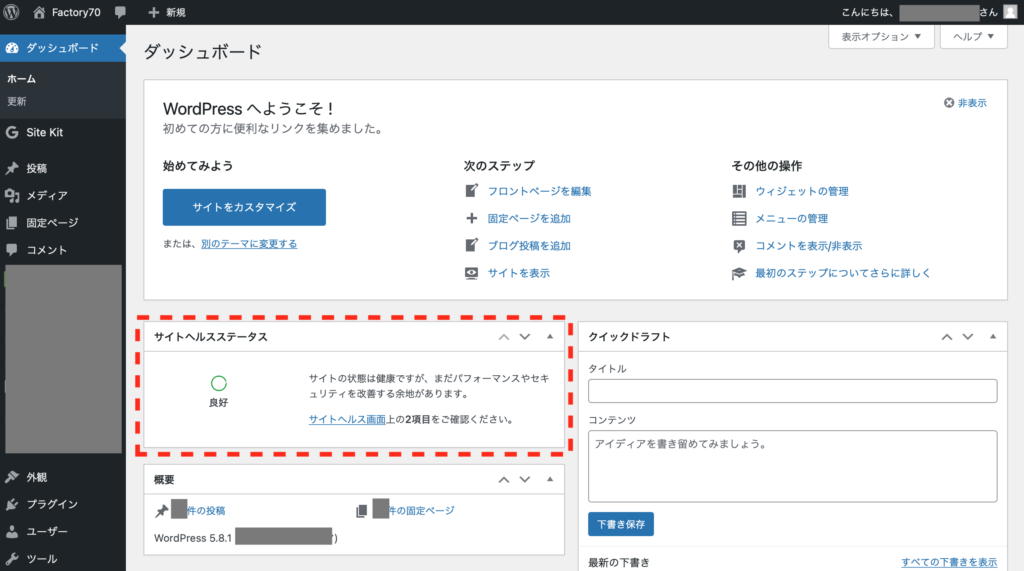
Task: Open 更新 submenu item
Action: tap(17, 101)
